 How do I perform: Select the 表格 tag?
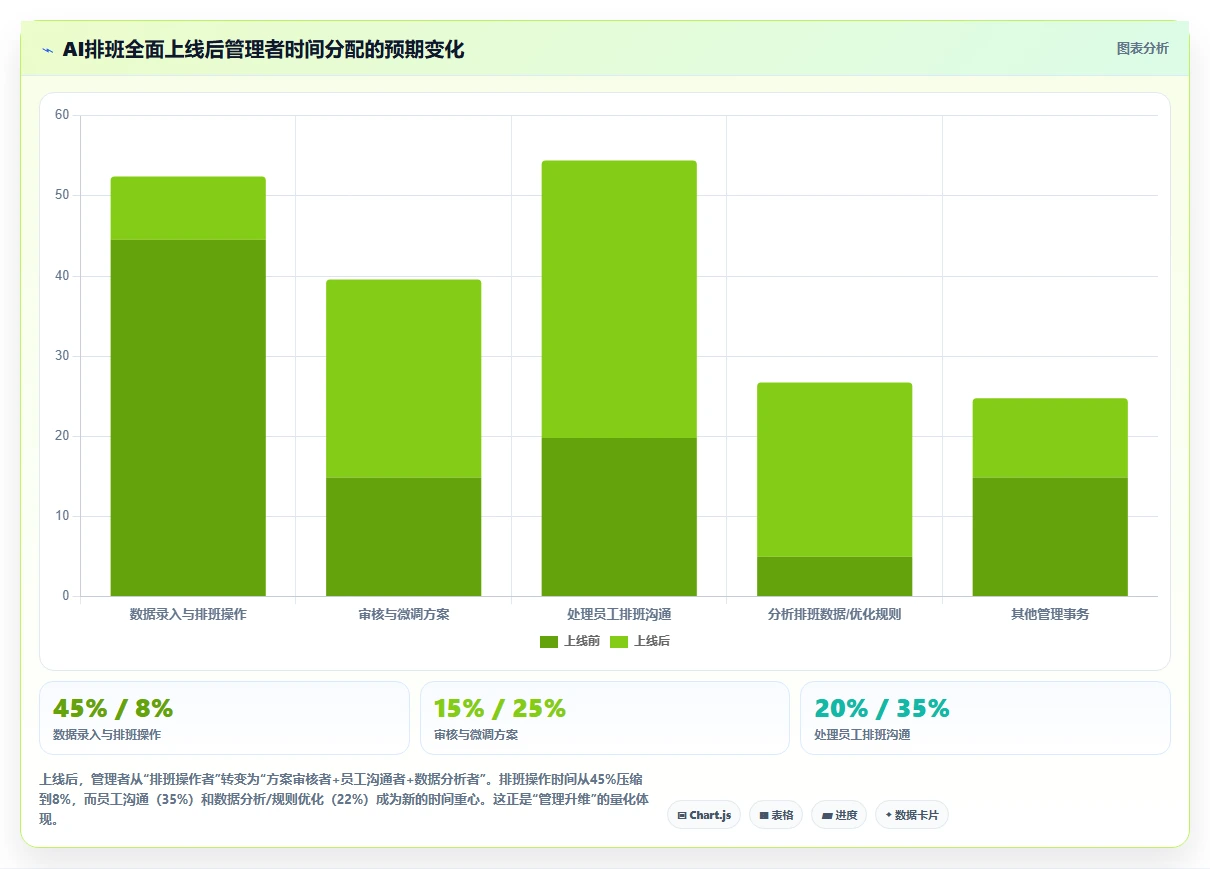point(776,815)
